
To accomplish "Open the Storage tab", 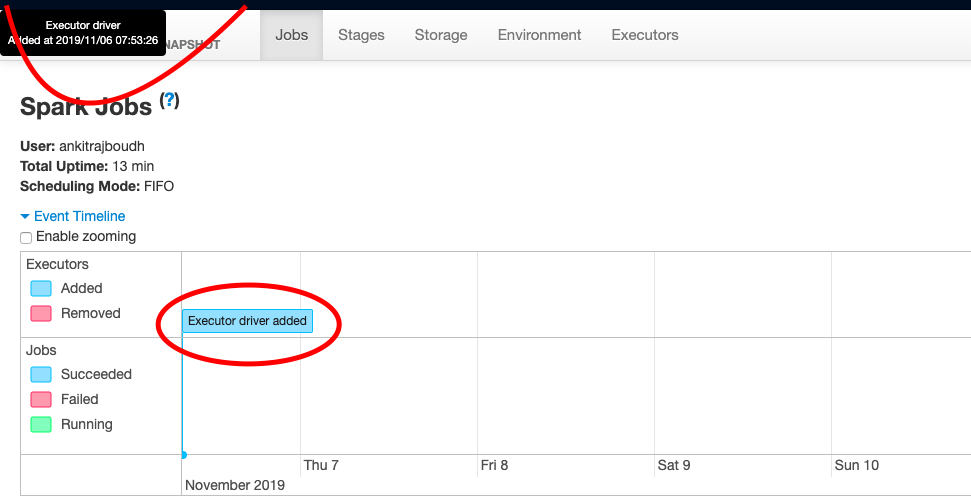I will point(441,35).
